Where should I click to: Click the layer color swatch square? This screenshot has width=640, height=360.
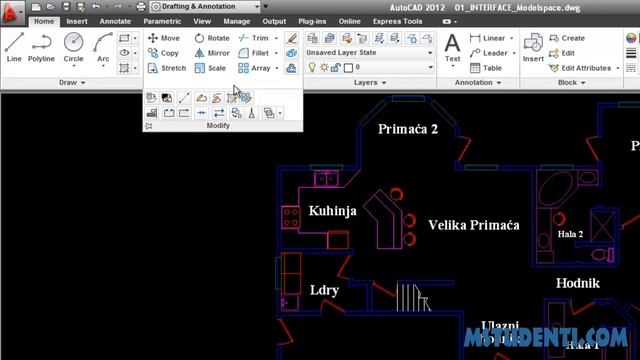348,68
